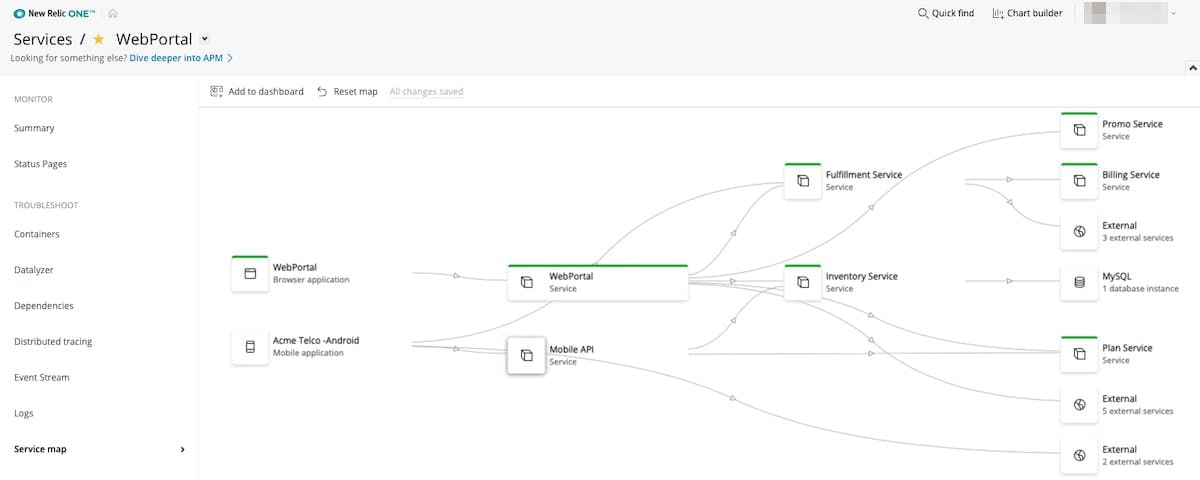Viewport: 1200px width, 480px height.
Task: Select the Billing Service node icon
Action: coord(1079,180)
